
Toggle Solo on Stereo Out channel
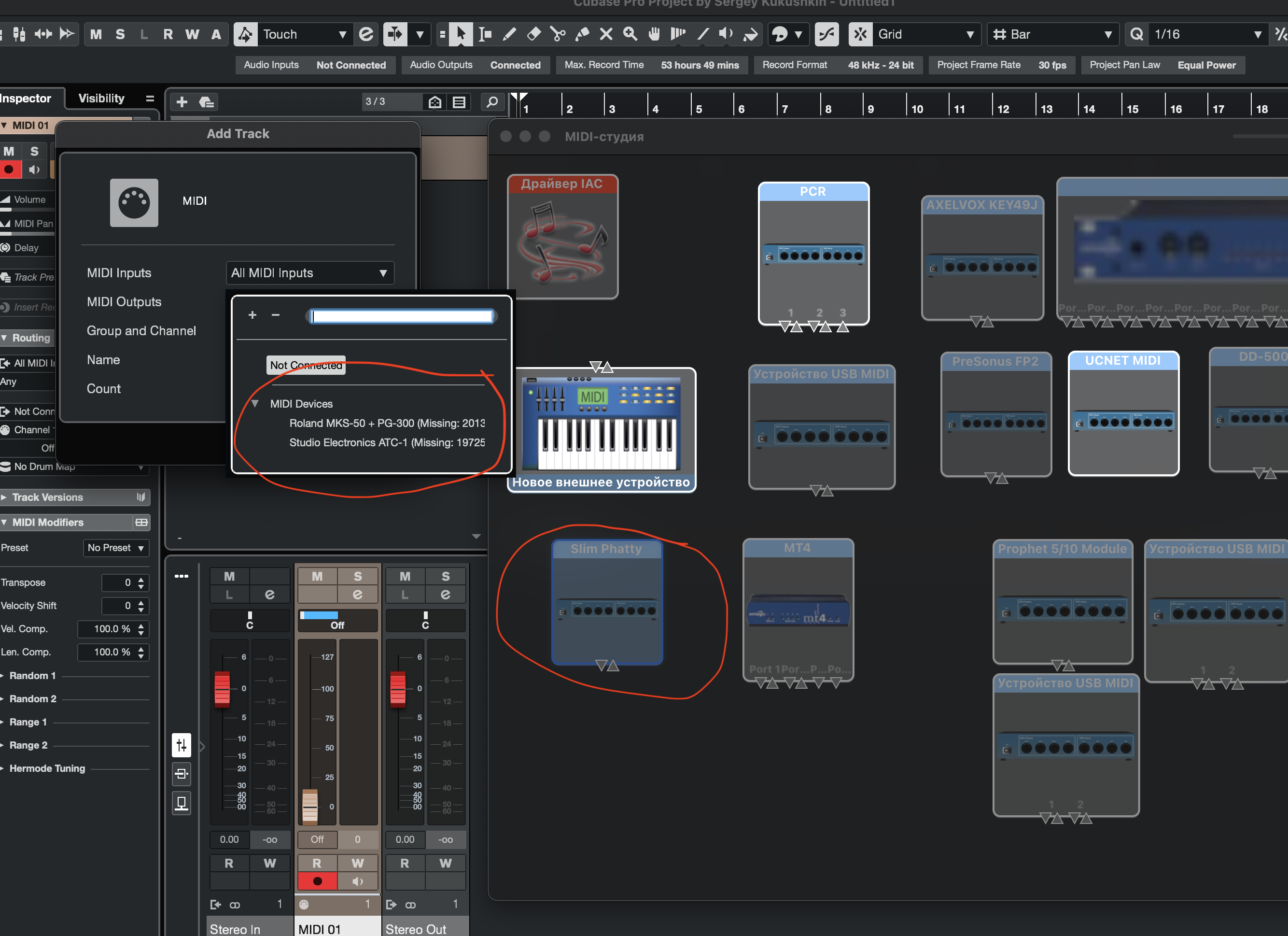[x=445, y=576]
